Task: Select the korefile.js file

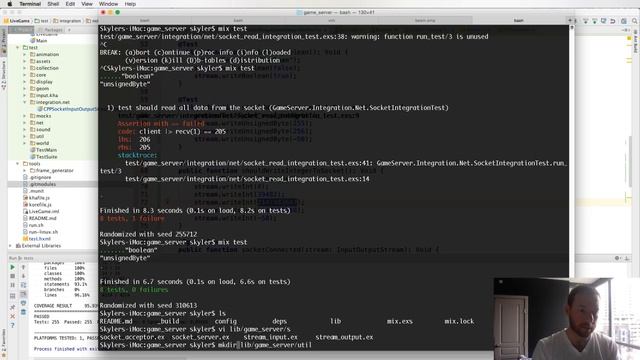Action: [x=37, y=204]
